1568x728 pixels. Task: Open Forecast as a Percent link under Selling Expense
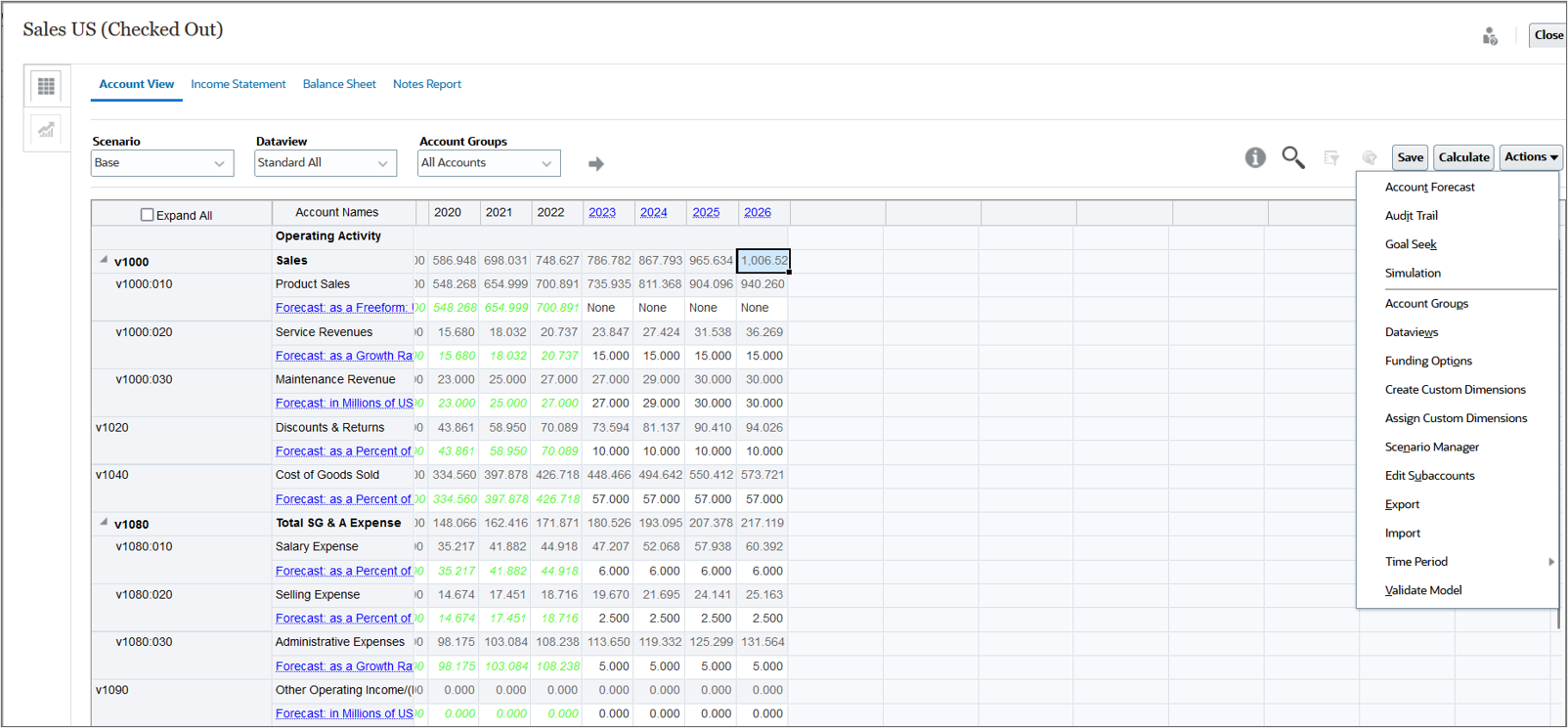(x=343, y=619)
